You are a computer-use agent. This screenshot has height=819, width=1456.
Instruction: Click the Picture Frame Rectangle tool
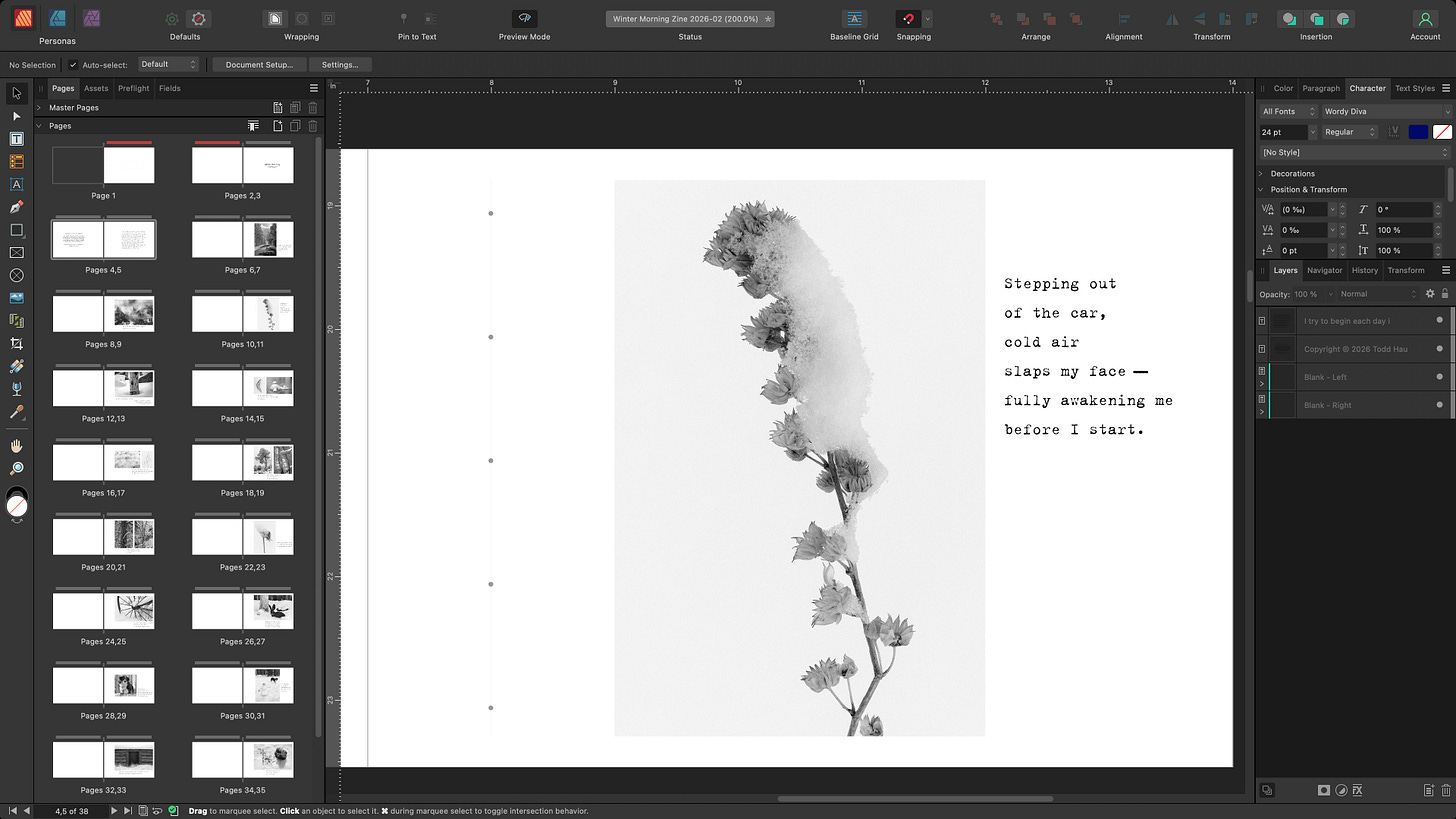(16, 253)
